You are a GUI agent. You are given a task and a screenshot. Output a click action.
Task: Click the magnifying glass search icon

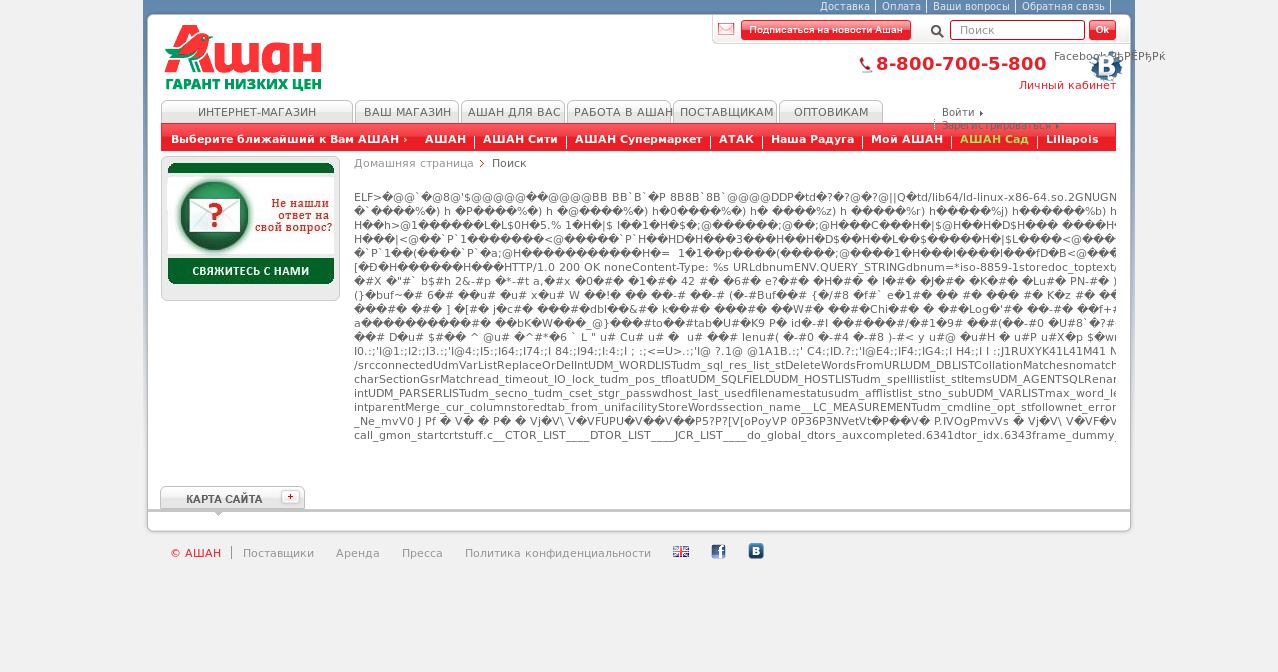pyautogui.click(x=937, y=31)
